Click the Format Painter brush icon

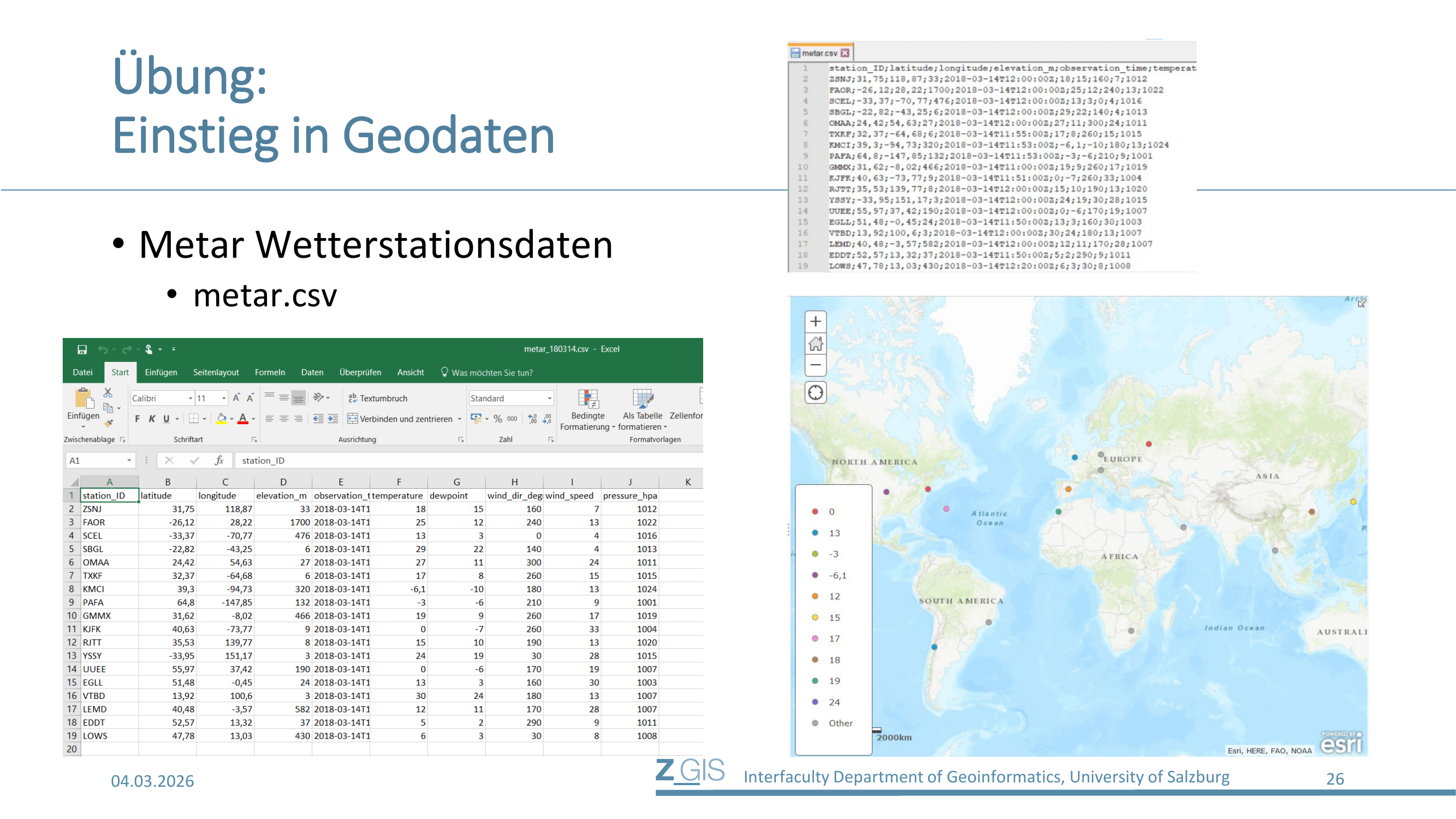[109, 423]
